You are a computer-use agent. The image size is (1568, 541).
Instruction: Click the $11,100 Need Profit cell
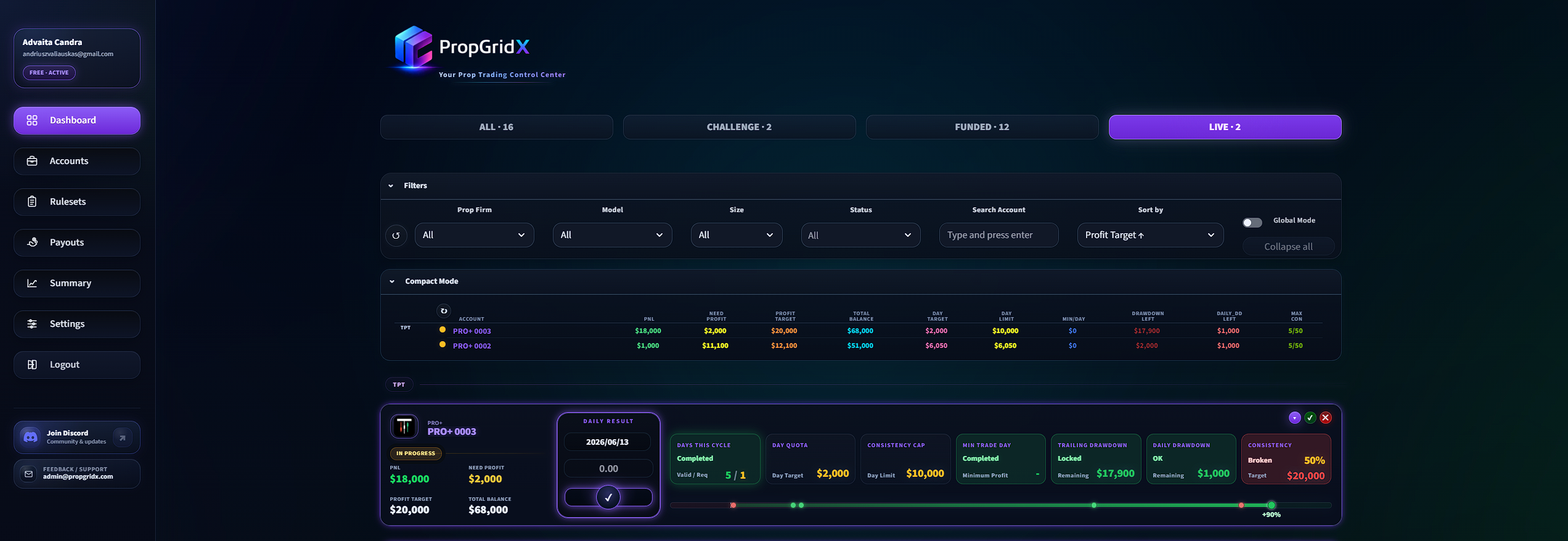715,346
